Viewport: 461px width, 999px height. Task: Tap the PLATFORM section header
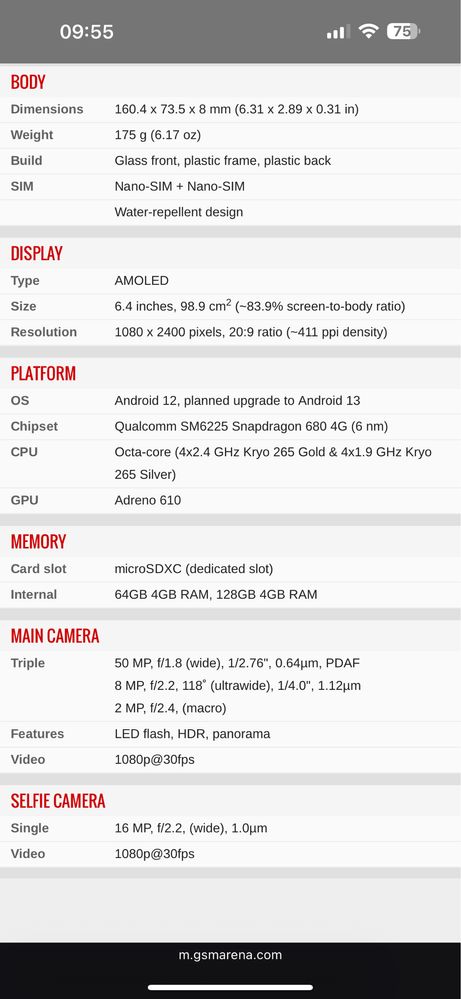[x=43, y=373]
